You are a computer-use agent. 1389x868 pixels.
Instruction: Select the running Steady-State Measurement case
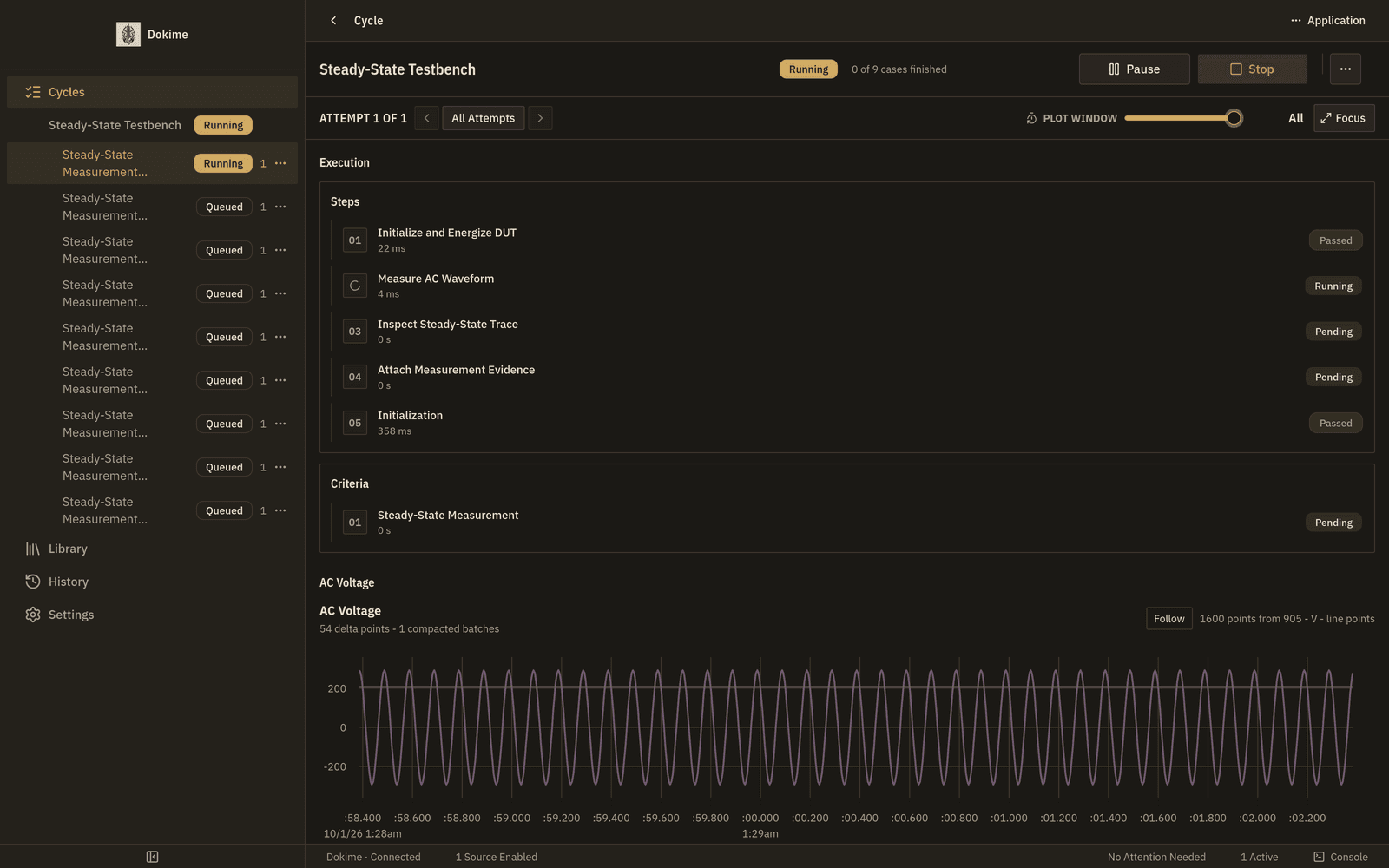click(x=152, y=163)
